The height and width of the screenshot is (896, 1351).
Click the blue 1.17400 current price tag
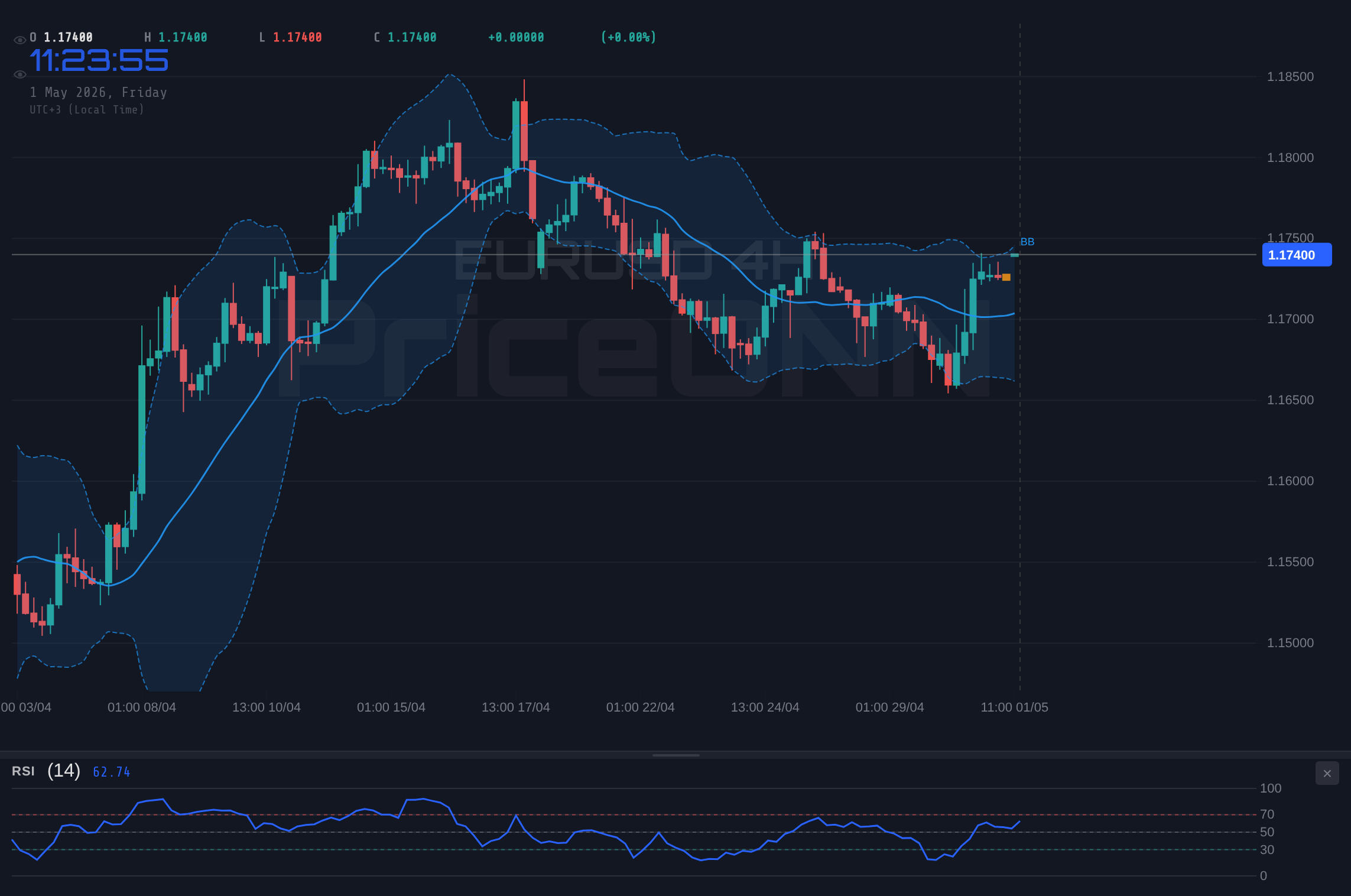coord(1297,255)
